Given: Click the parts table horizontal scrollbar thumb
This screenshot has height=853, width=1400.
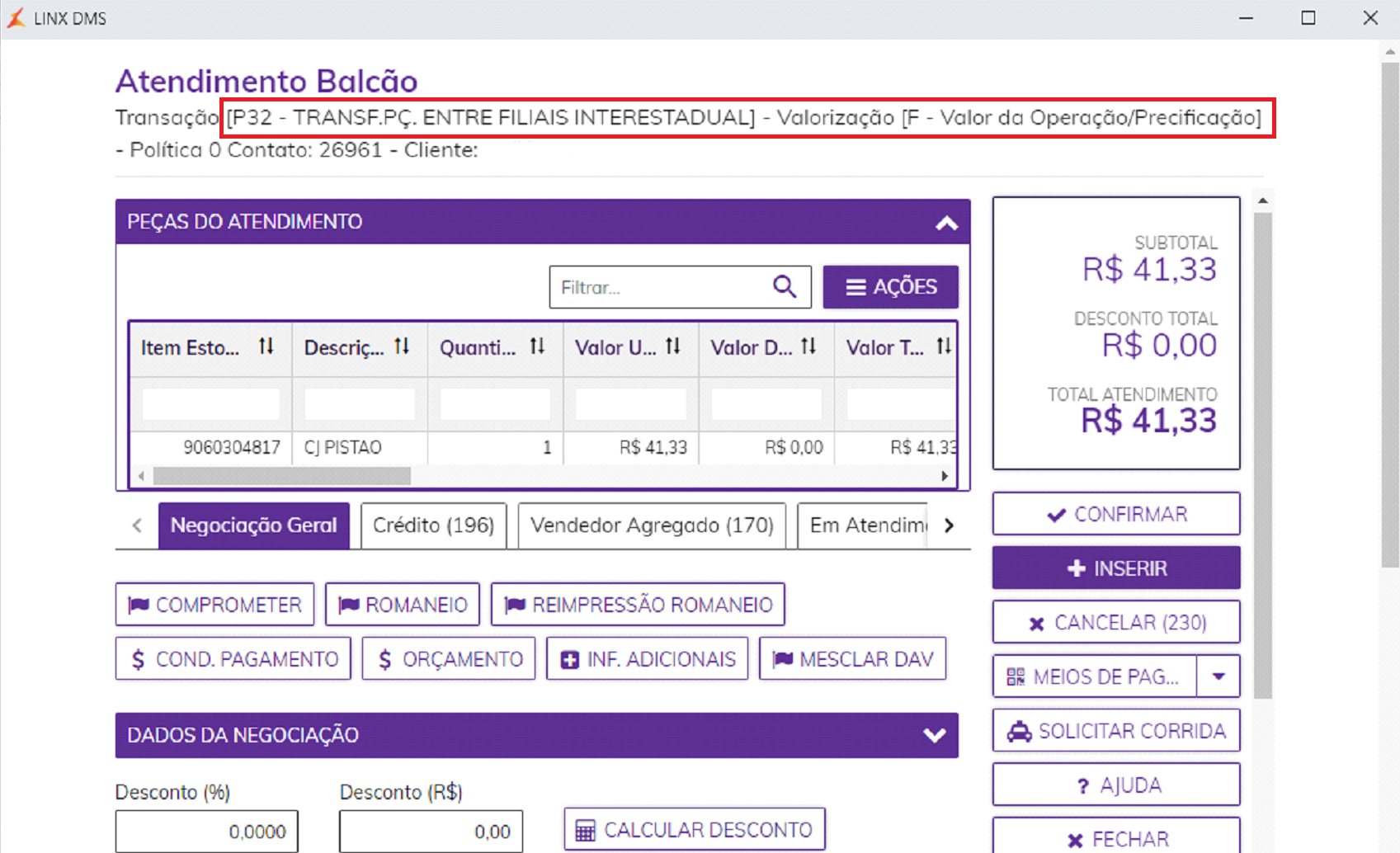Looking at the screenshot, I should coord(282,476).
